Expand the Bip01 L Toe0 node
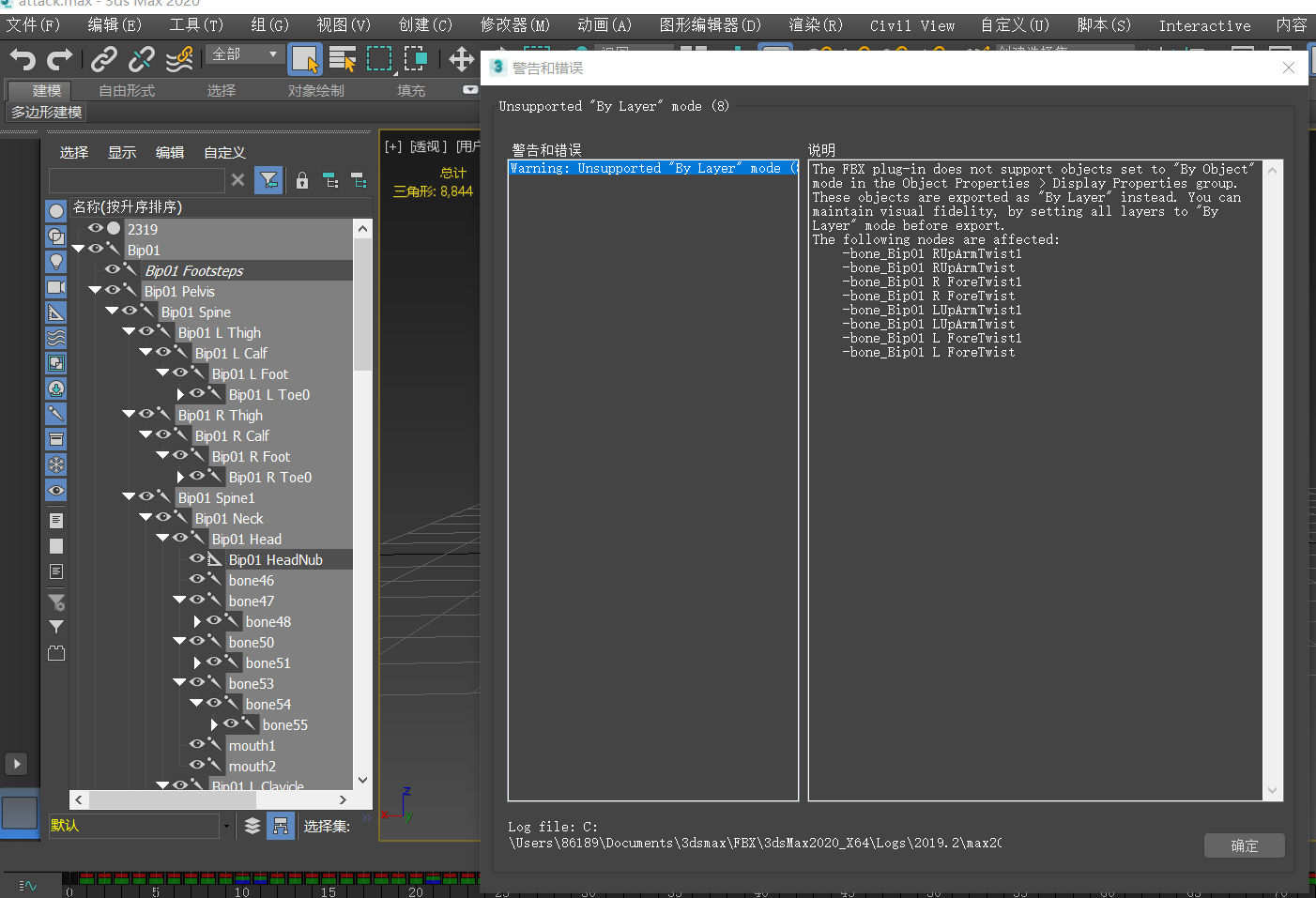The image size is (1316, 898). [x=180, y=394]
